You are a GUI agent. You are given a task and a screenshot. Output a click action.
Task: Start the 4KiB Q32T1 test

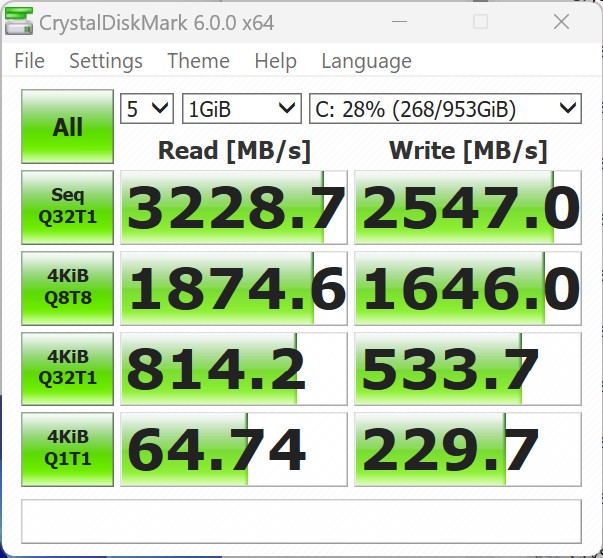coord(67,368)
